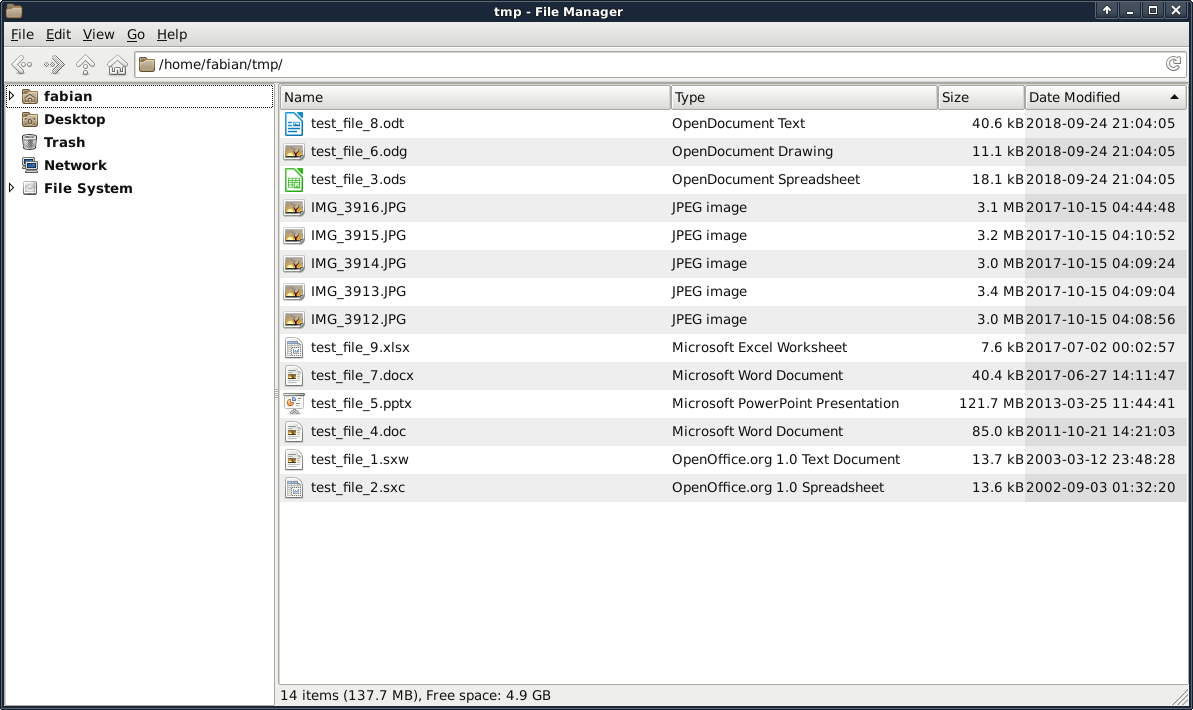The height and width of the screenshot is (710, 1193).
Task: Select Network in the sidebar
Action: (75, 165)
